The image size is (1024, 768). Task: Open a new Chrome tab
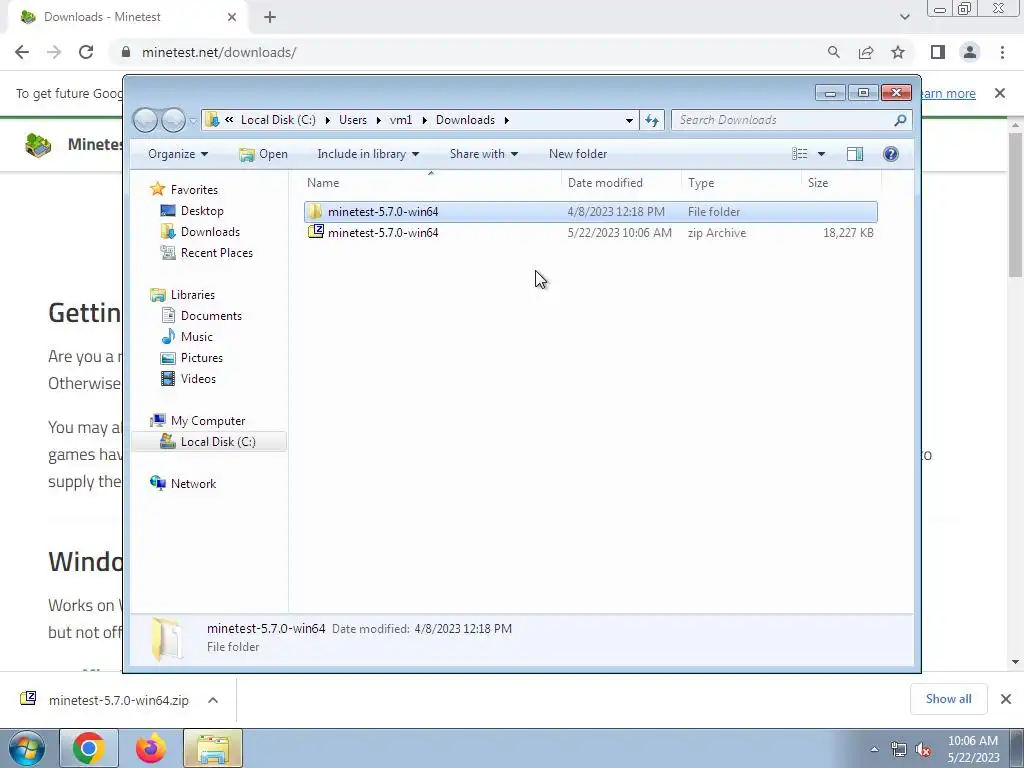[270, 17]
